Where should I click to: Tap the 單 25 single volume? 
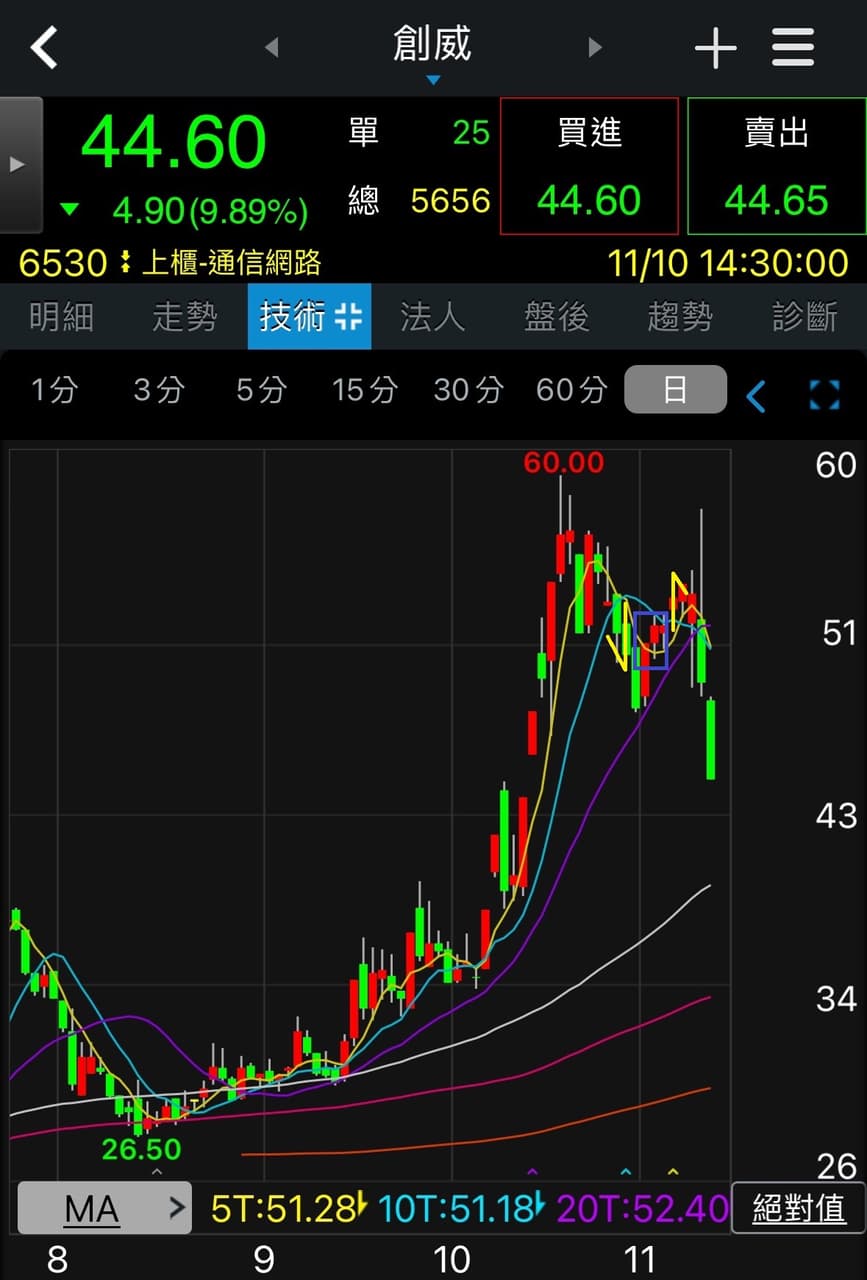pyautogui.click(x=420, y=132)
